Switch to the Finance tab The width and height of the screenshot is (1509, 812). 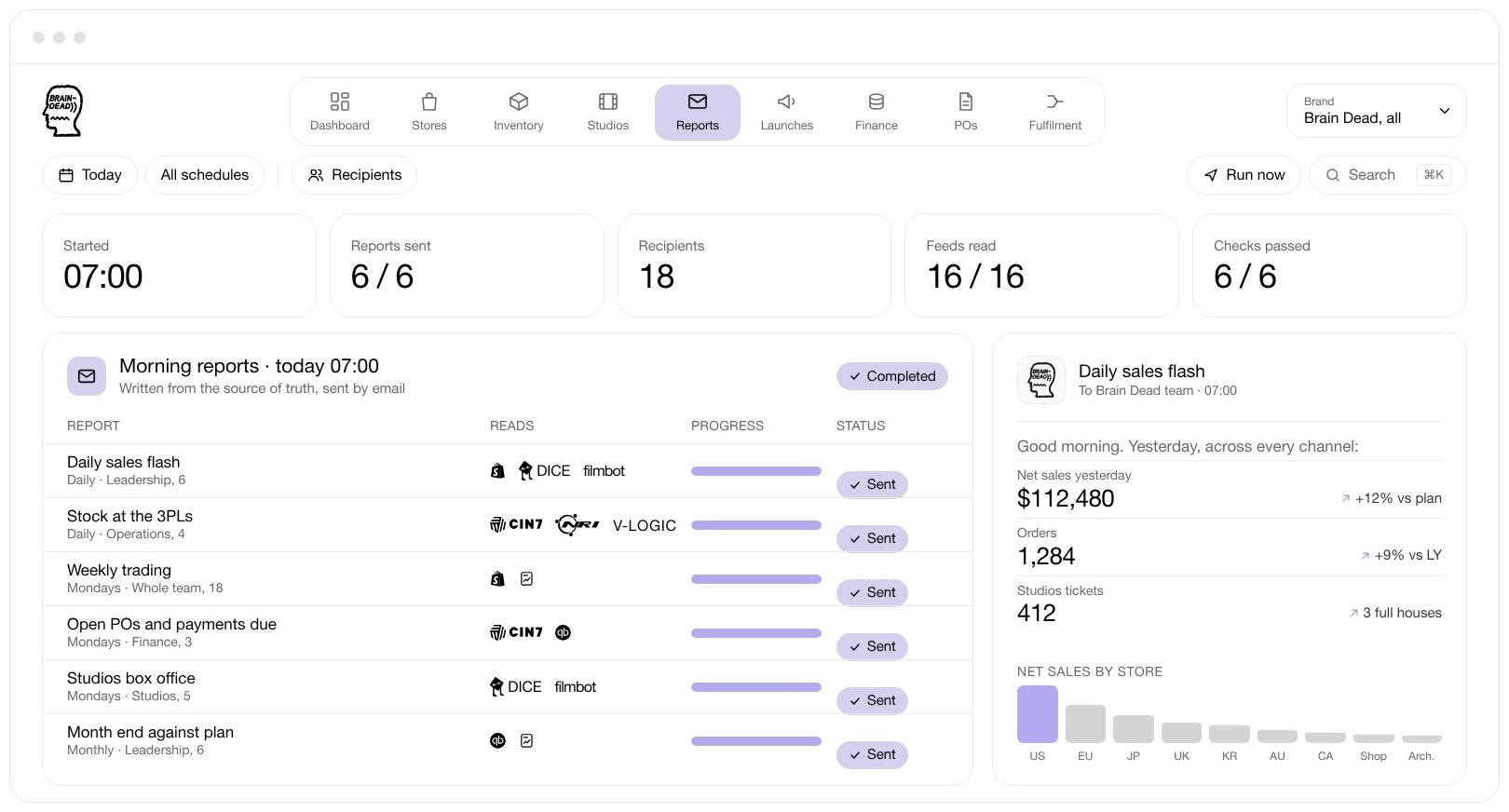[877, 113]
